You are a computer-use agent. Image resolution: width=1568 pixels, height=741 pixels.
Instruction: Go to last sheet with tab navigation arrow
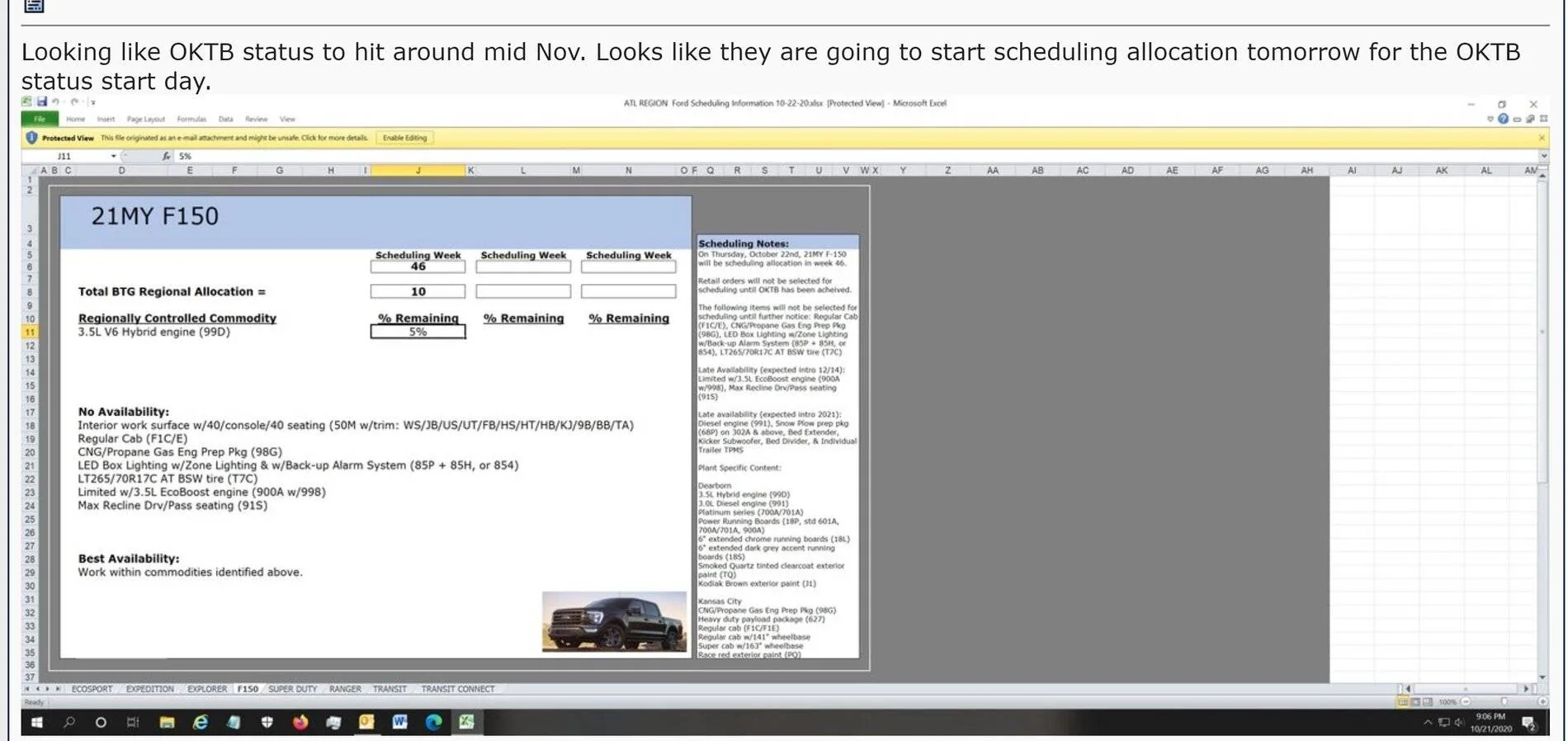(x=59, y=689)
